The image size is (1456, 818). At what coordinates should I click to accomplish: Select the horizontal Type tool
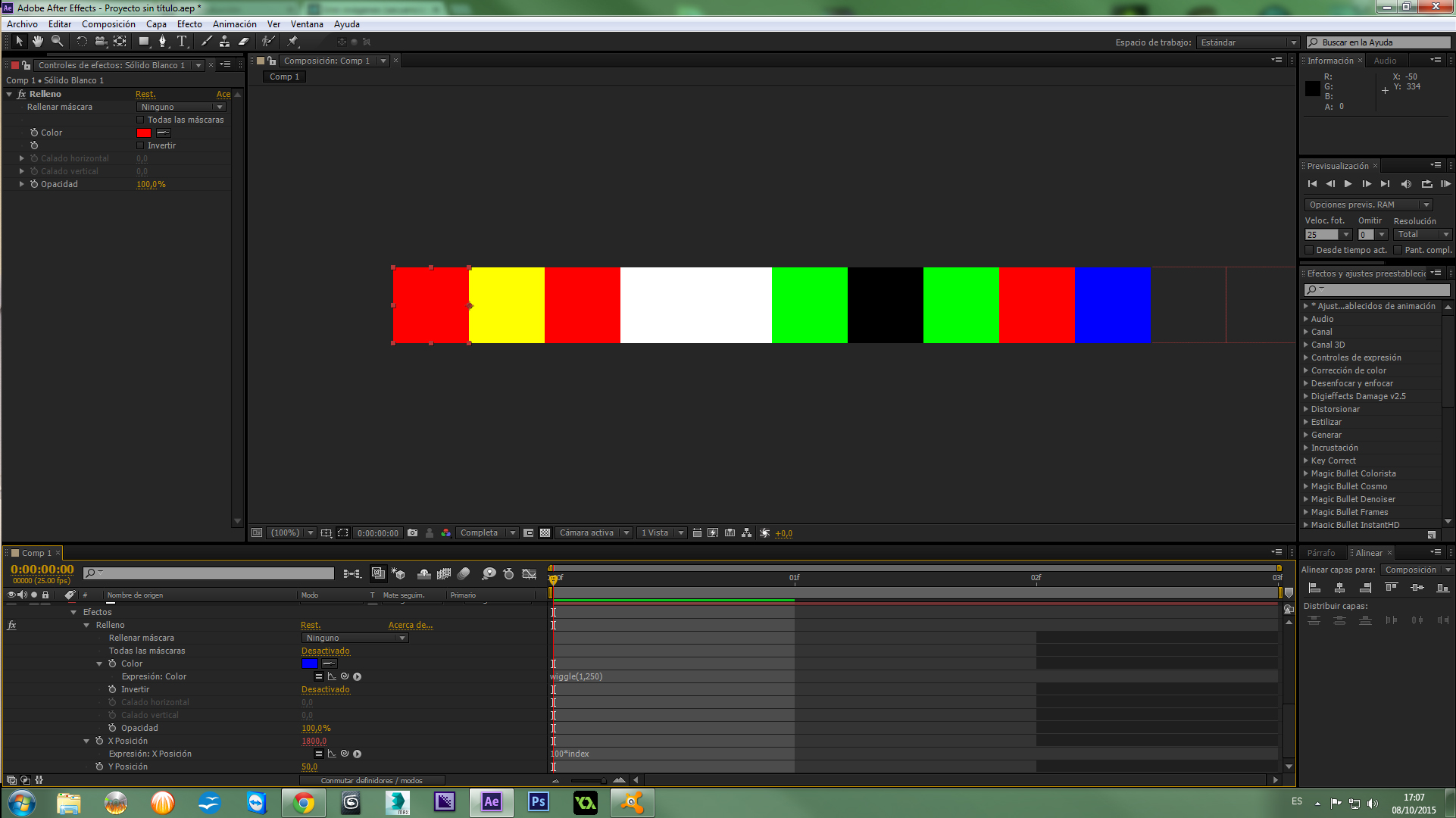coord(182,42)
